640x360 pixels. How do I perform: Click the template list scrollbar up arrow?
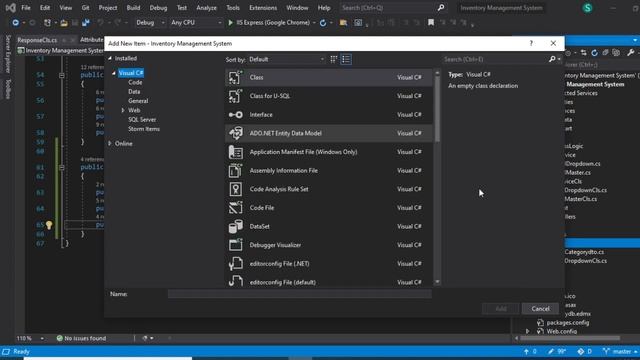[437, 73]
